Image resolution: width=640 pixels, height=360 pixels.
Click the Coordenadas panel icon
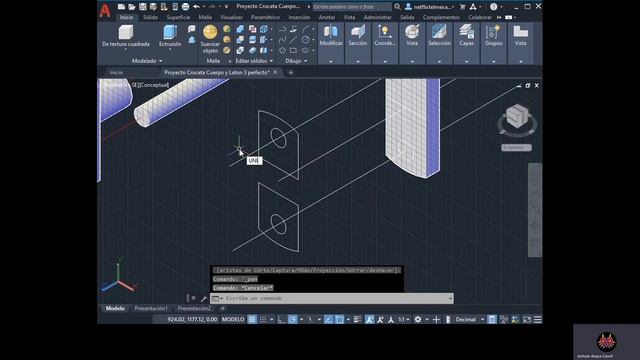coord(384,32)
